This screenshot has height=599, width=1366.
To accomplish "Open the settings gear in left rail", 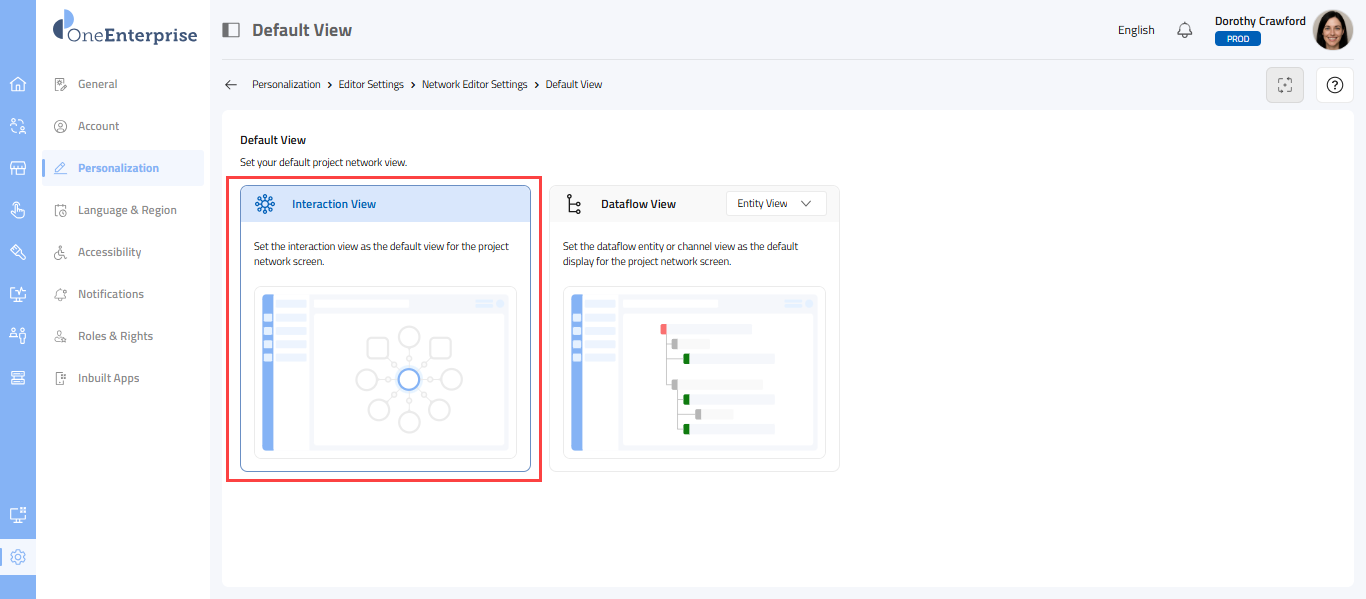I will [x=17, y=557].
